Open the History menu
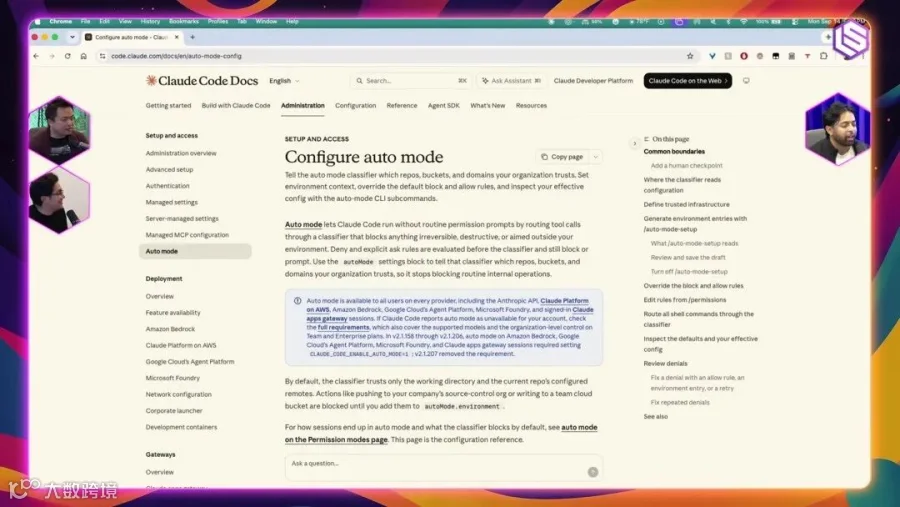Screen dimensions: 900x507 point(150,21)
